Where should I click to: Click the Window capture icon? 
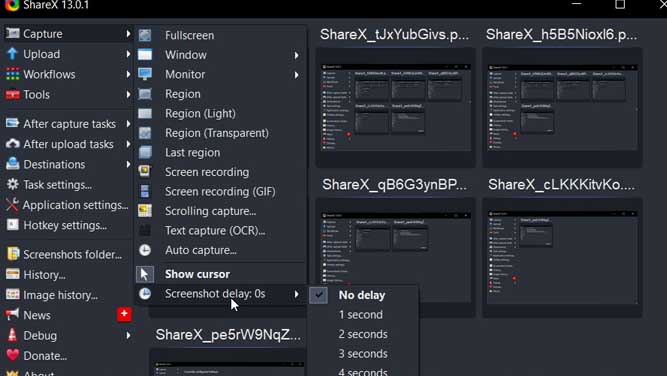tap(145, 55)
